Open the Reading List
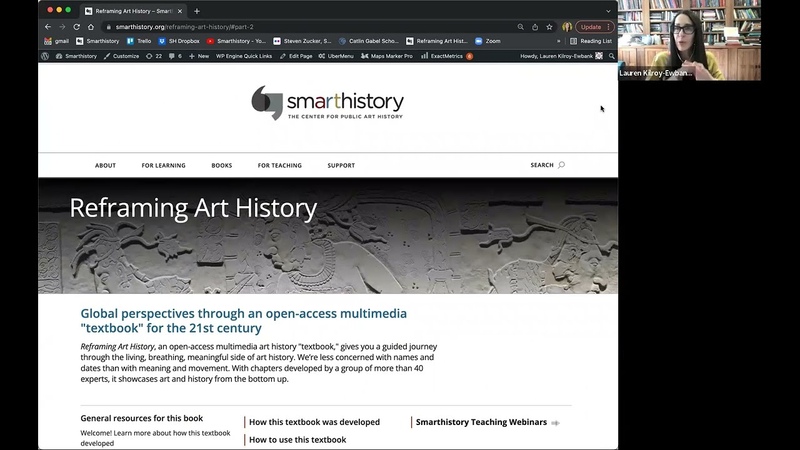Screen dimensions: 800x450 pos(591,41)
